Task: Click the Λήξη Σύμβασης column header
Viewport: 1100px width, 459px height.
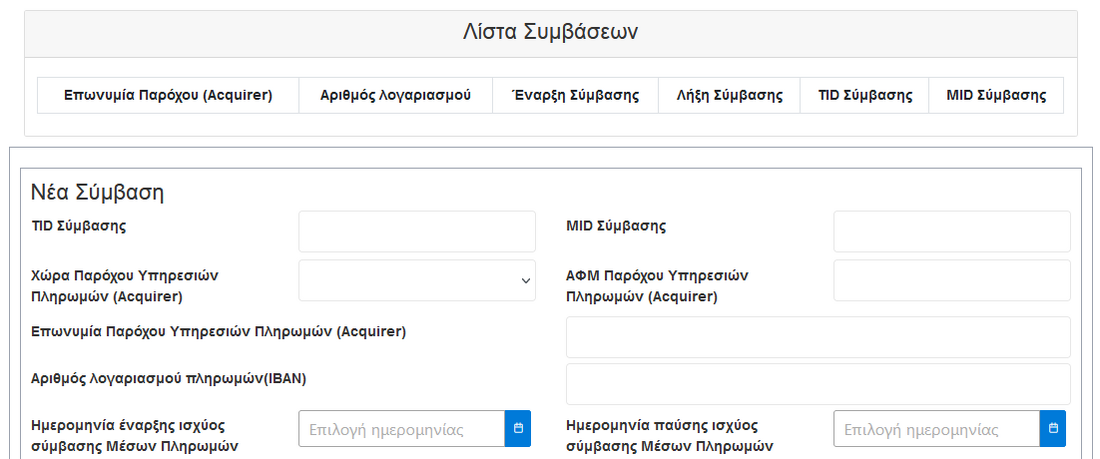Action: [x=728, y=96]
